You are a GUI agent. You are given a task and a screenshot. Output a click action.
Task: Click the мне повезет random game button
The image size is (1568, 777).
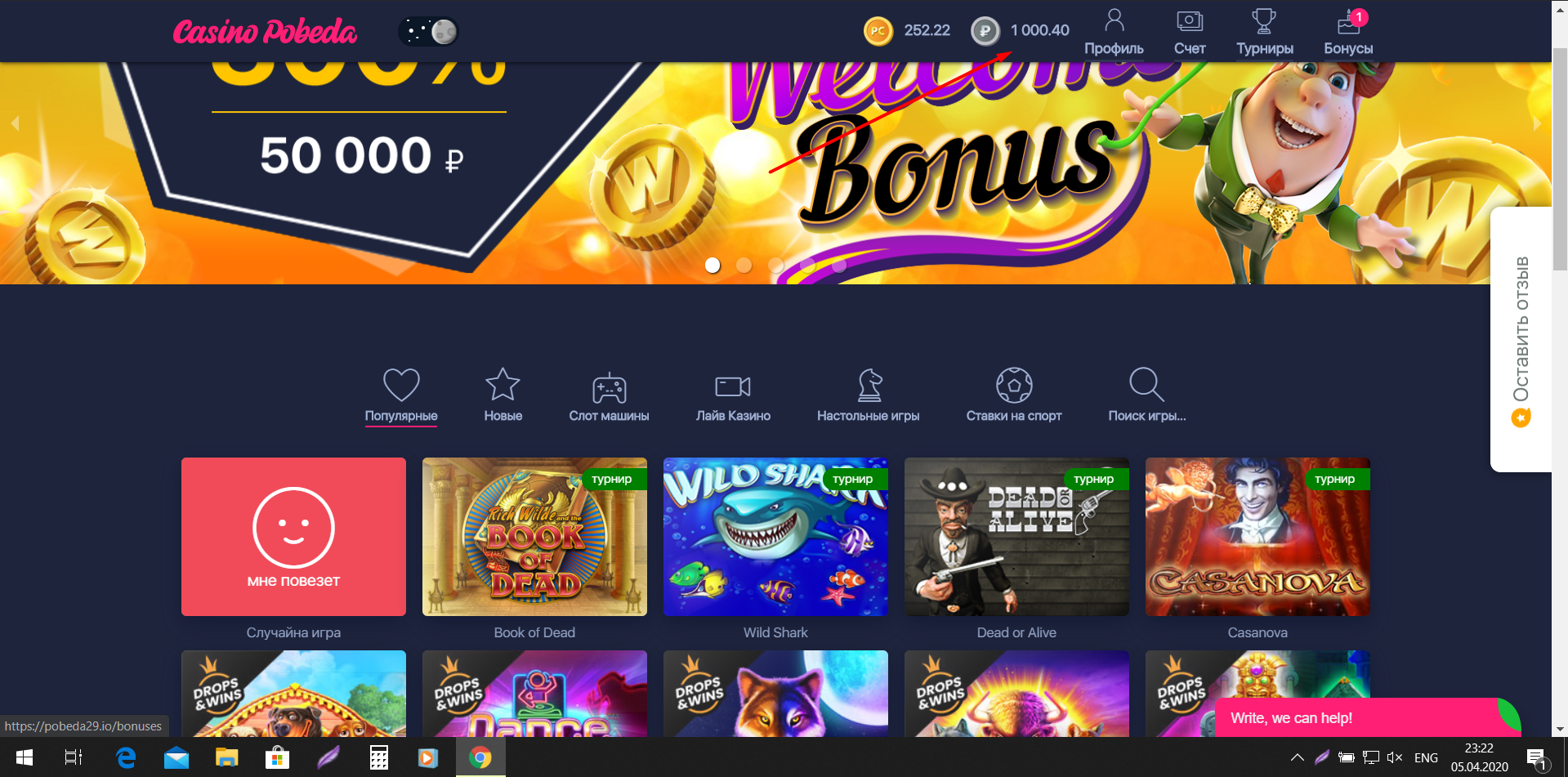(293, 537)
